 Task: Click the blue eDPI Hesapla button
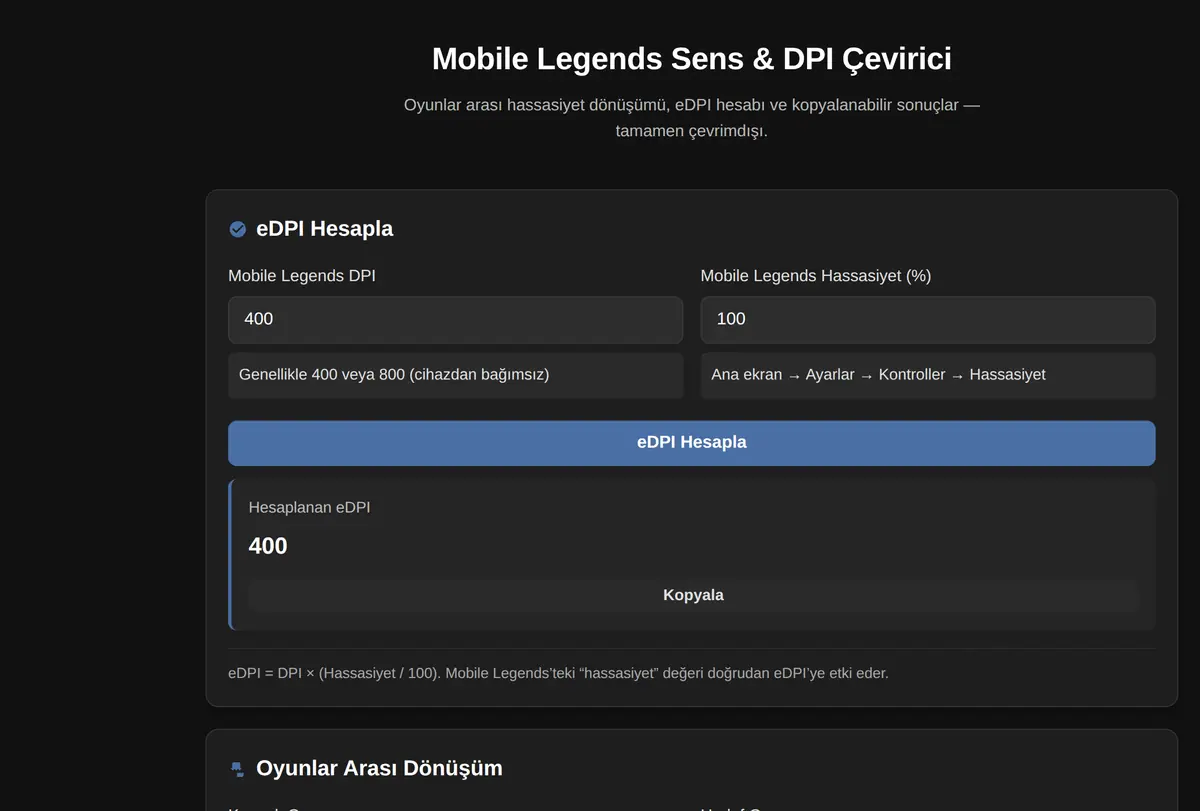[691, 442]
